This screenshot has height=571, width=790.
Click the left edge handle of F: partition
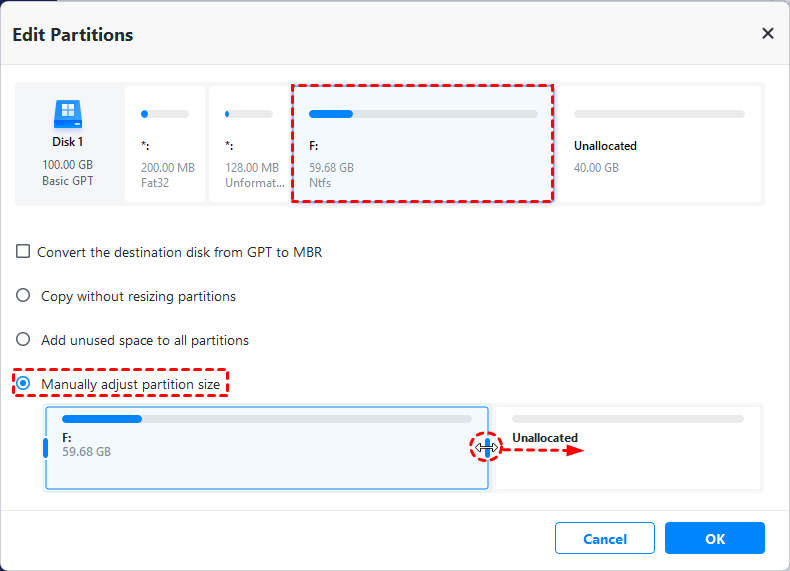coord(46,448)
